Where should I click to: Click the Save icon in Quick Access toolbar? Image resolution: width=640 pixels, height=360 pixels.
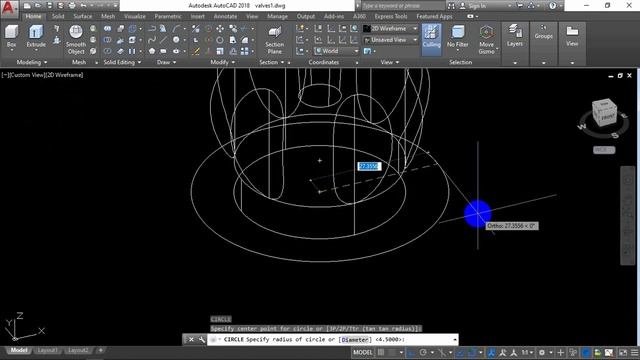[49, 6]
